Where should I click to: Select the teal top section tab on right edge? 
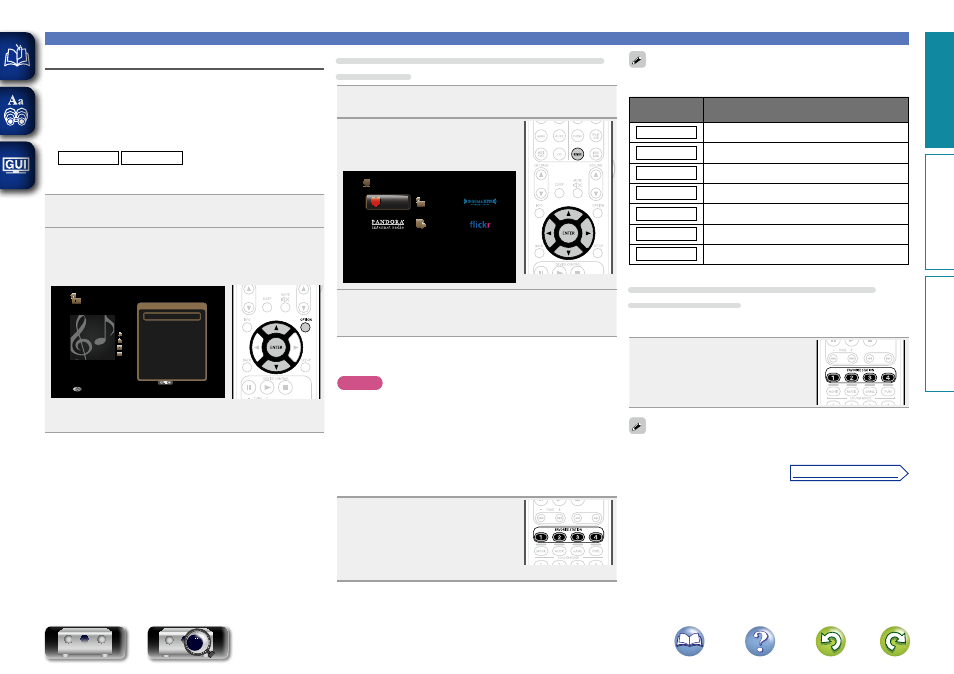click(938, 90)
